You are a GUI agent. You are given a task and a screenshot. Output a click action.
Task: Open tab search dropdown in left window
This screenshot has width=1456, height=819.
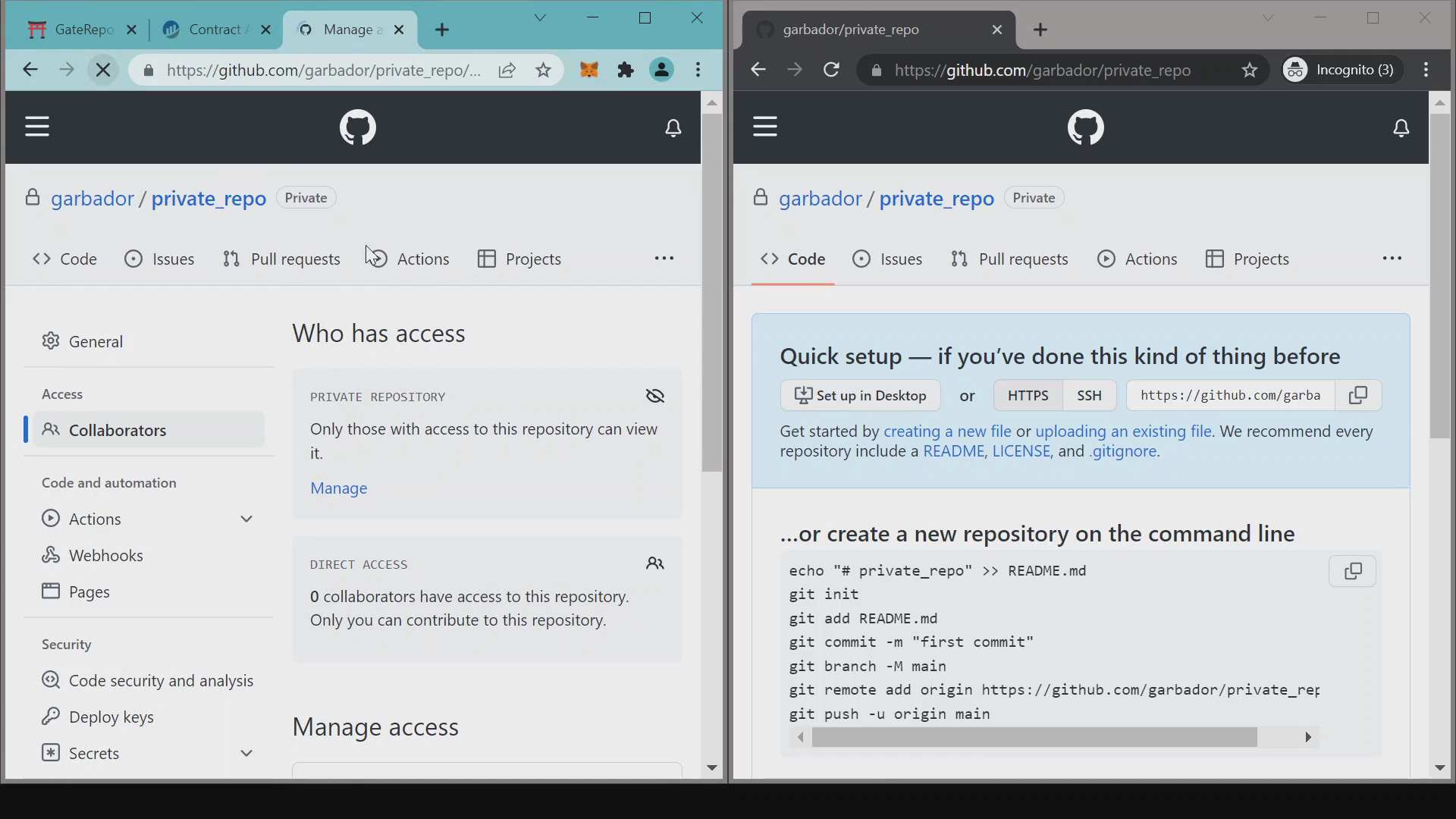pyautogui.click(x=540, y=17)
